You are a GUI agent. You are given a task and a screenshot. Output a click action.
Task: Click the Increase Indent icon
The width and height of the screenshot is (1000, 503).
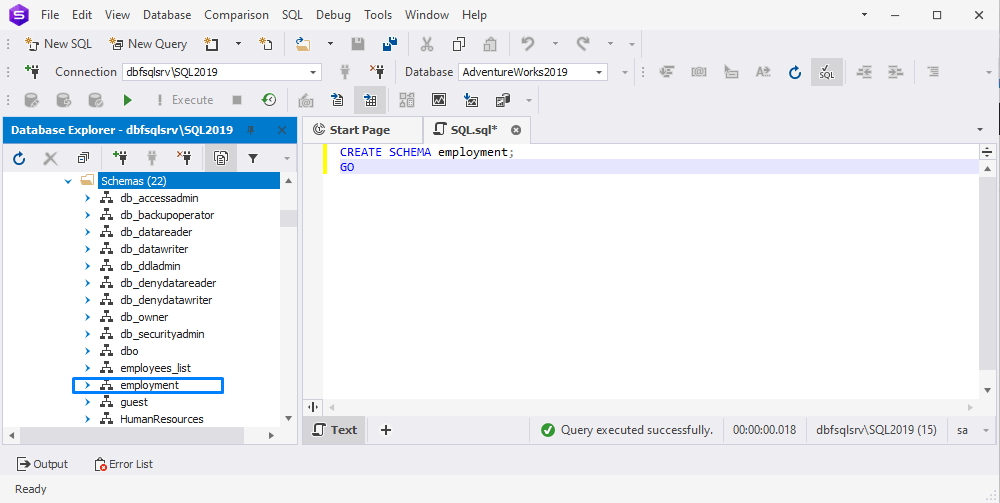(895, 72)
